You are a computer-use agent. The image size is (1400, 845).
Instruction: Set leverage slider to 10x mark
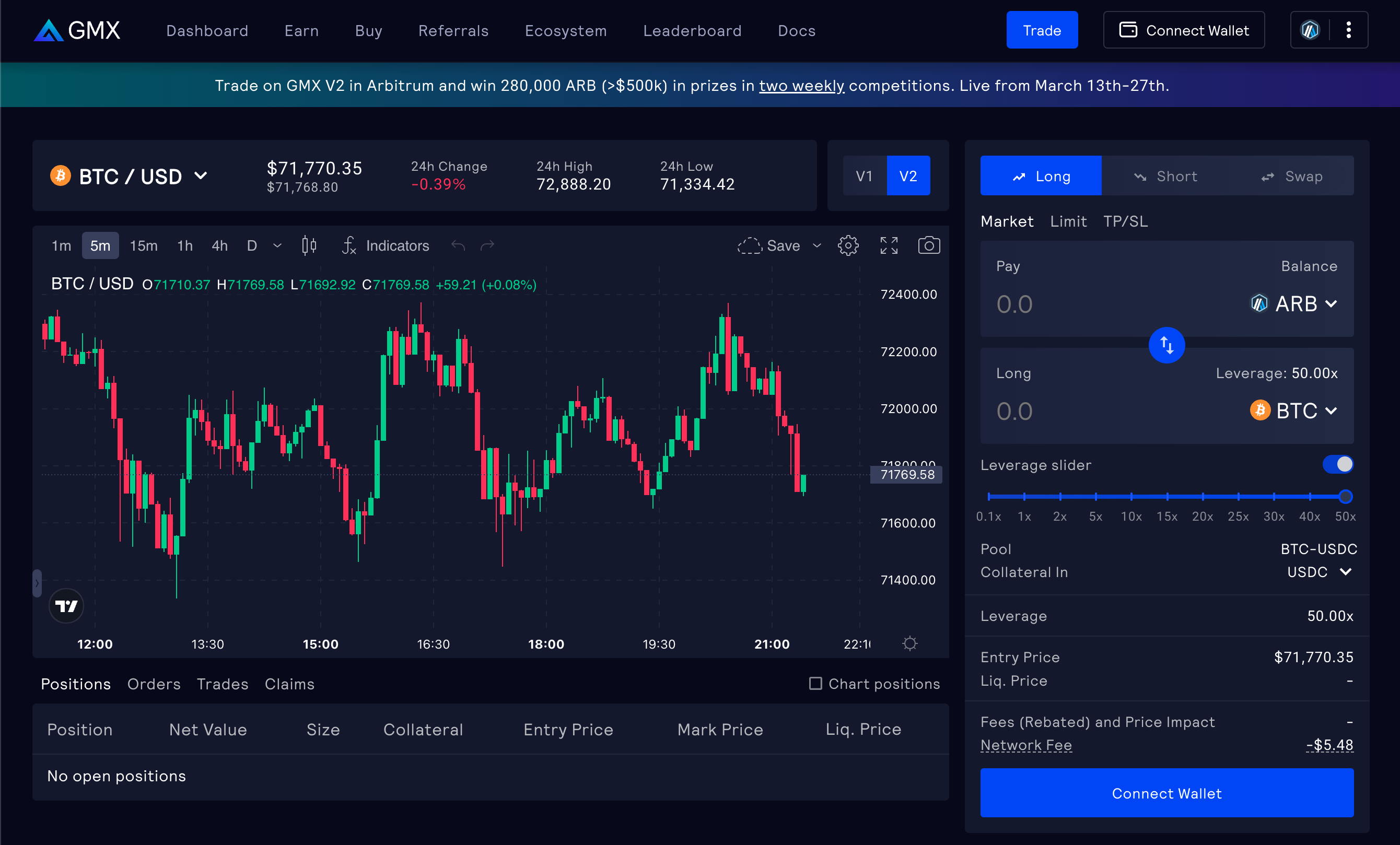1131,497
